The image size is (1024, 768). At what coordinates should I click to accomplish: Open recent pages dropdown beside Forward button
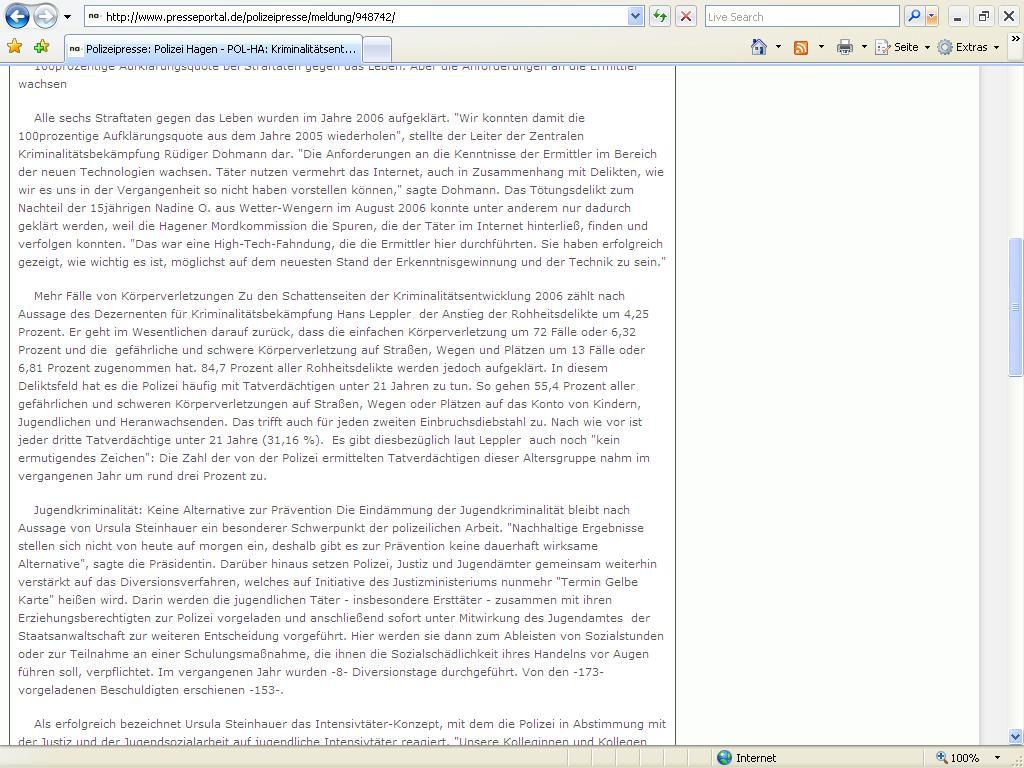[x=67, y=17]
